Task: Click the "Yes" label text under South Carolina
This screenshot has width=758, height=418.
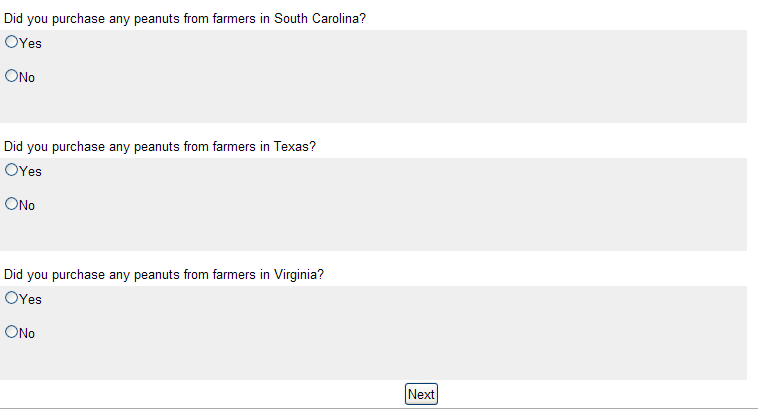Action: click(30, 44)
